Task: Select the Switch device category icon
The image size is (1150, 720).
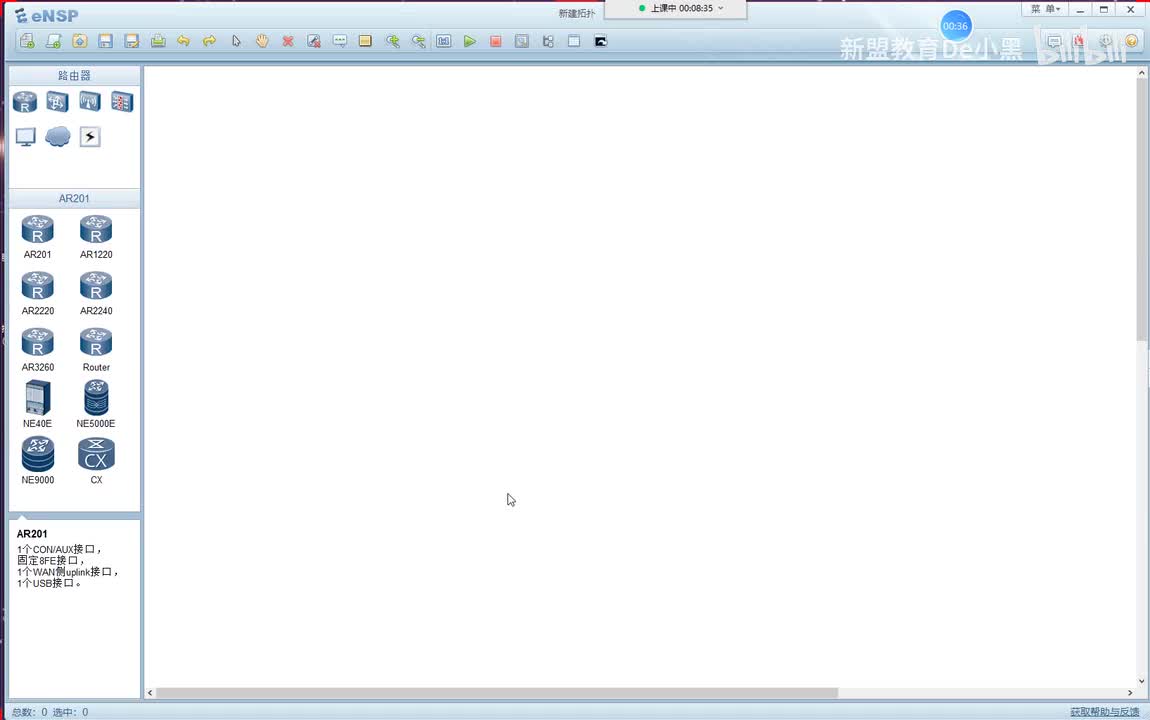Action: click(x=57, y=102)
